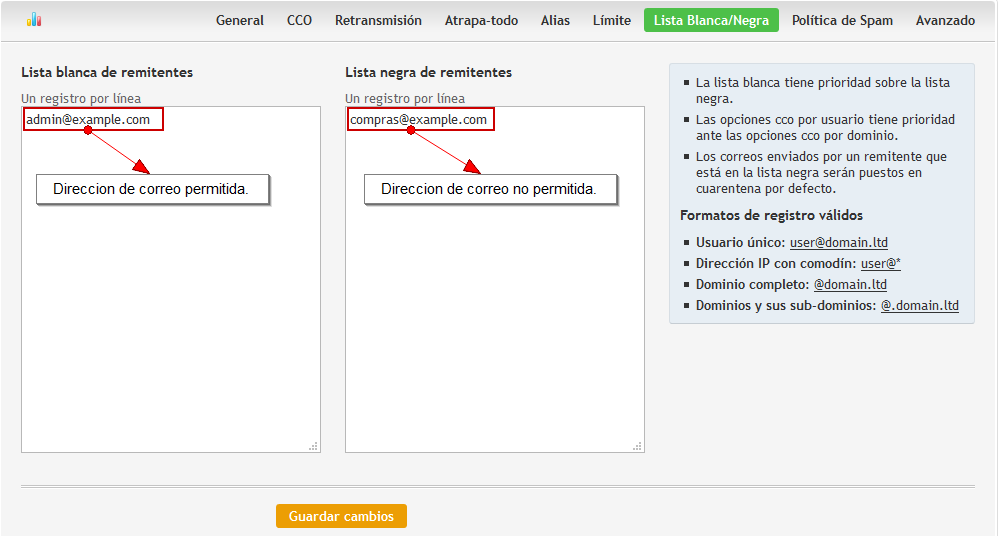Select the Atrapa-todo tab
The image size is (998, 536).
(x=481, y=20)
